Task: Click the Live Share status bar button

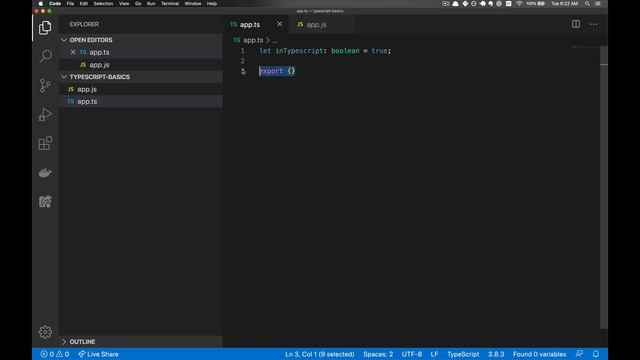Action: (x=98, y=354)
